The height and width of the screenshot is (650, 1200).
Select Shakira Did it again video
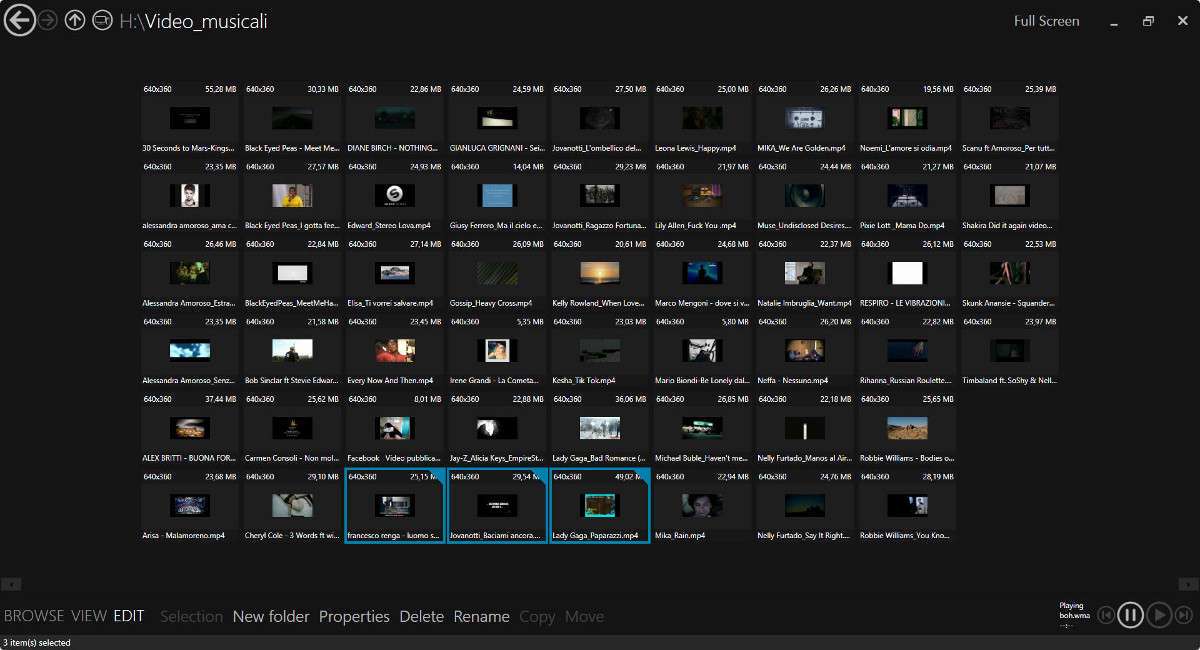tap(1010, 196)
